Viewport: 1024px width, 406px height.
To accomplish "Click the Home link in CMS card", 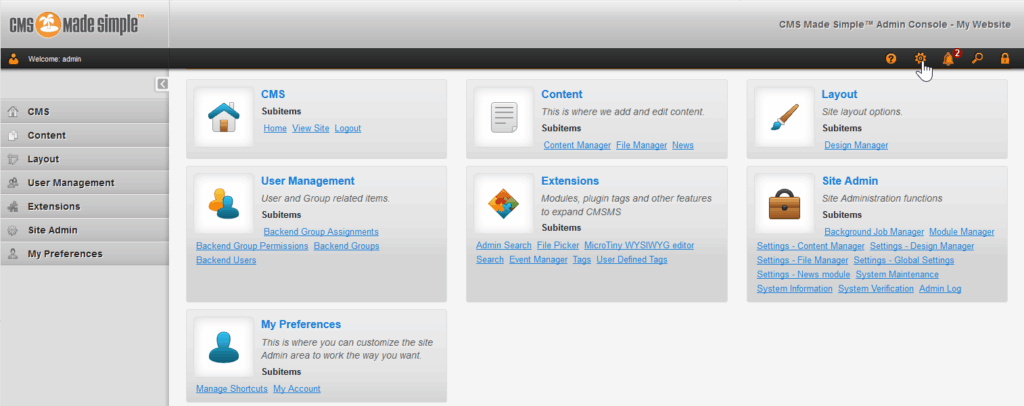I will coord(275,129).
